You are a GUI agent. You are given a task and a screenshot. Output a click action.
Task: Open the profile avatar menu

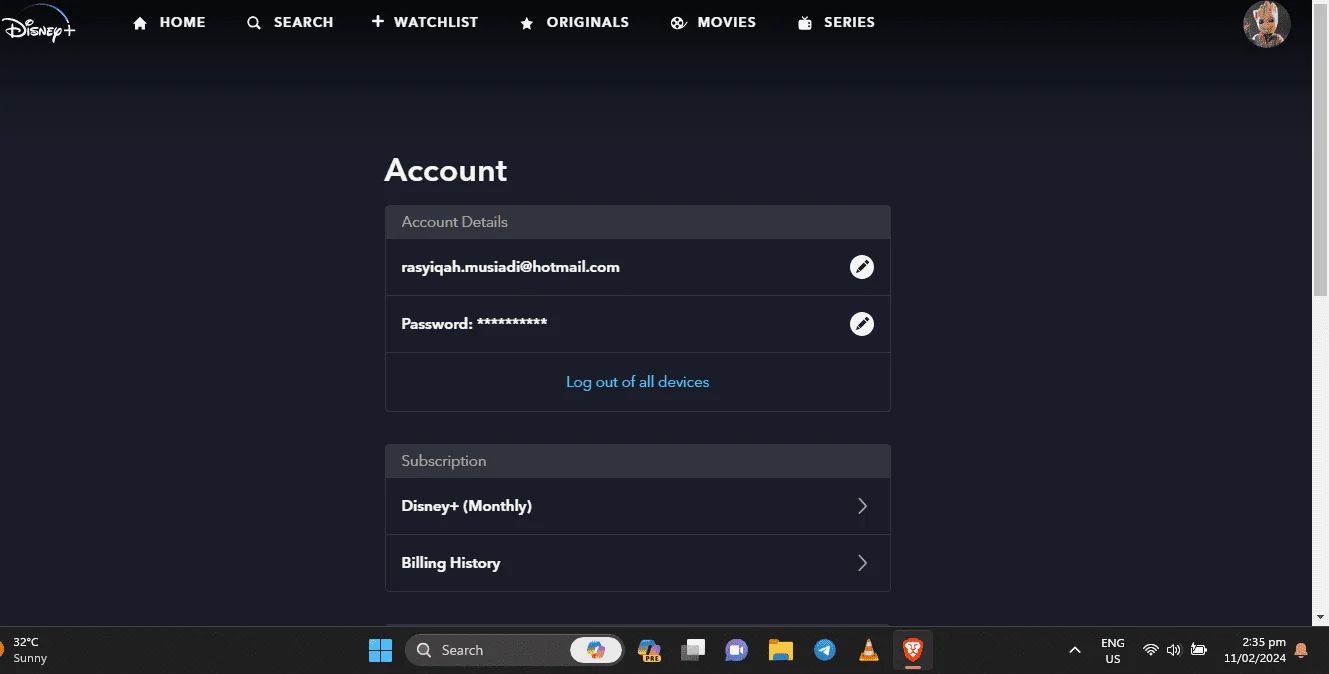pyautogui.click(x=1266, y=24)
